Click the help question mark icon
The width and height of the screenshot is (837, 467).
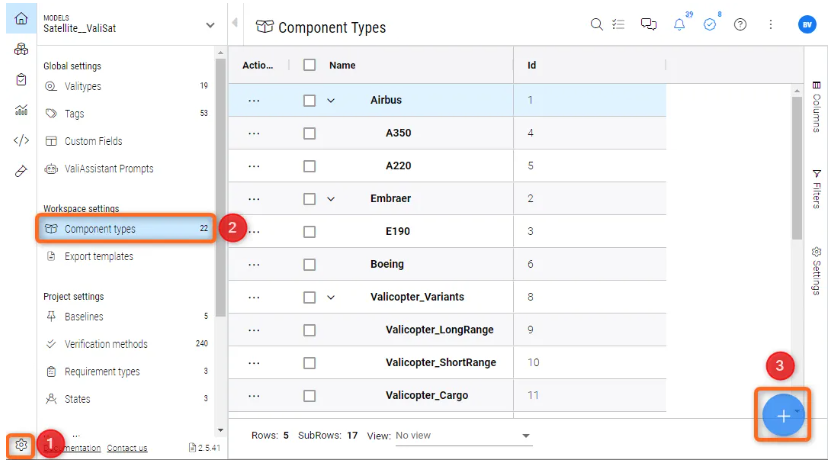click(x=740, y=25)
